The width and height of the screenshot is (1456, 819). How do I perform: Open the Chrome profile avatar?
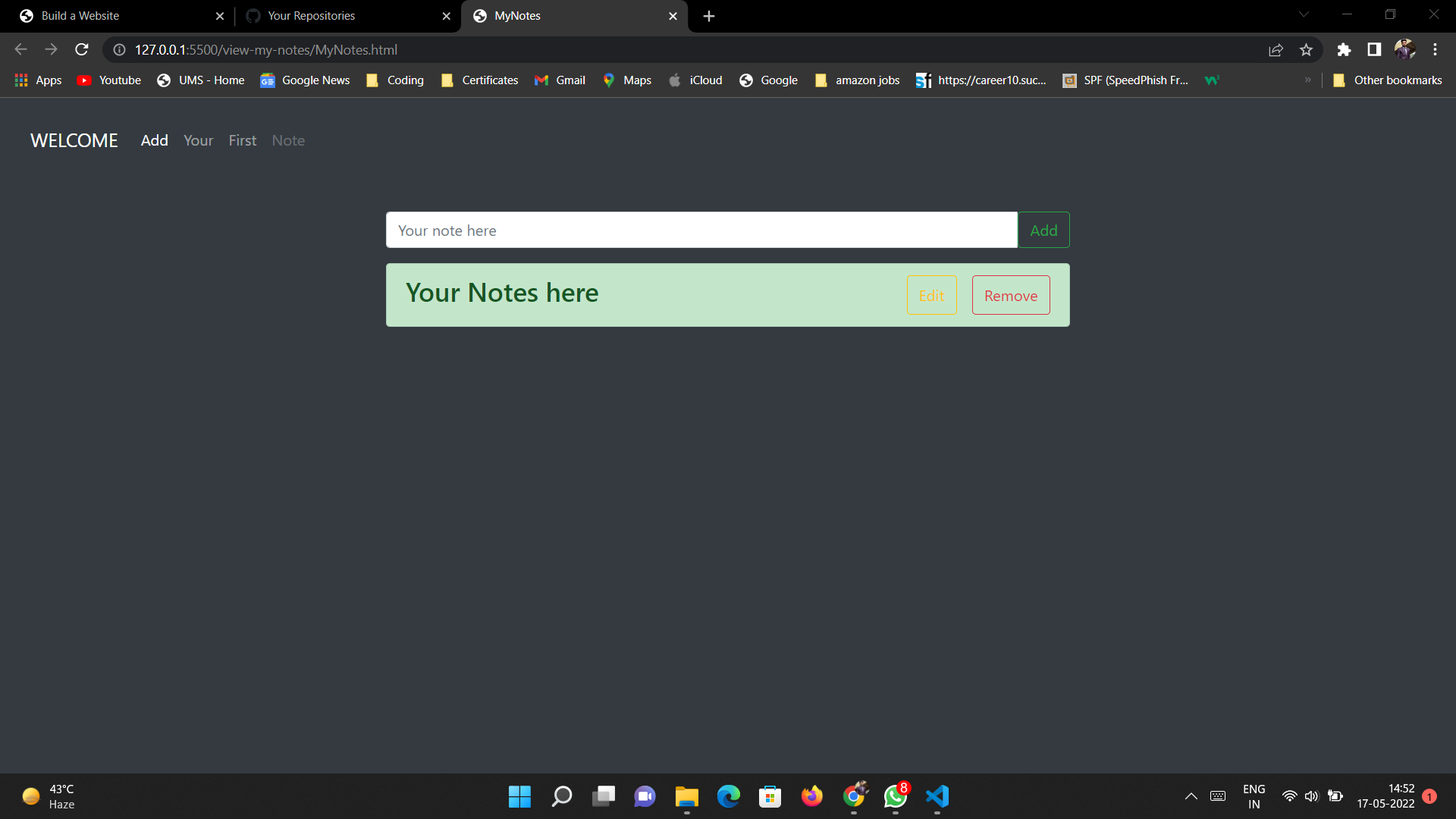point(1404,49)
